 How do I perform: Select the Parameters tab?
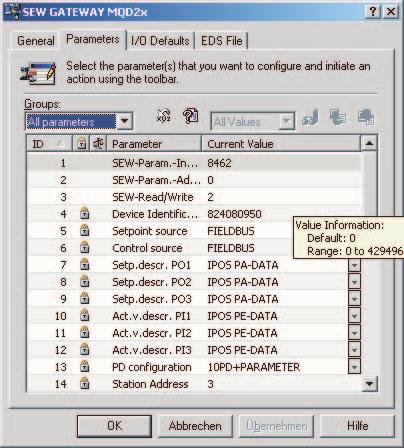coord(93,39)
